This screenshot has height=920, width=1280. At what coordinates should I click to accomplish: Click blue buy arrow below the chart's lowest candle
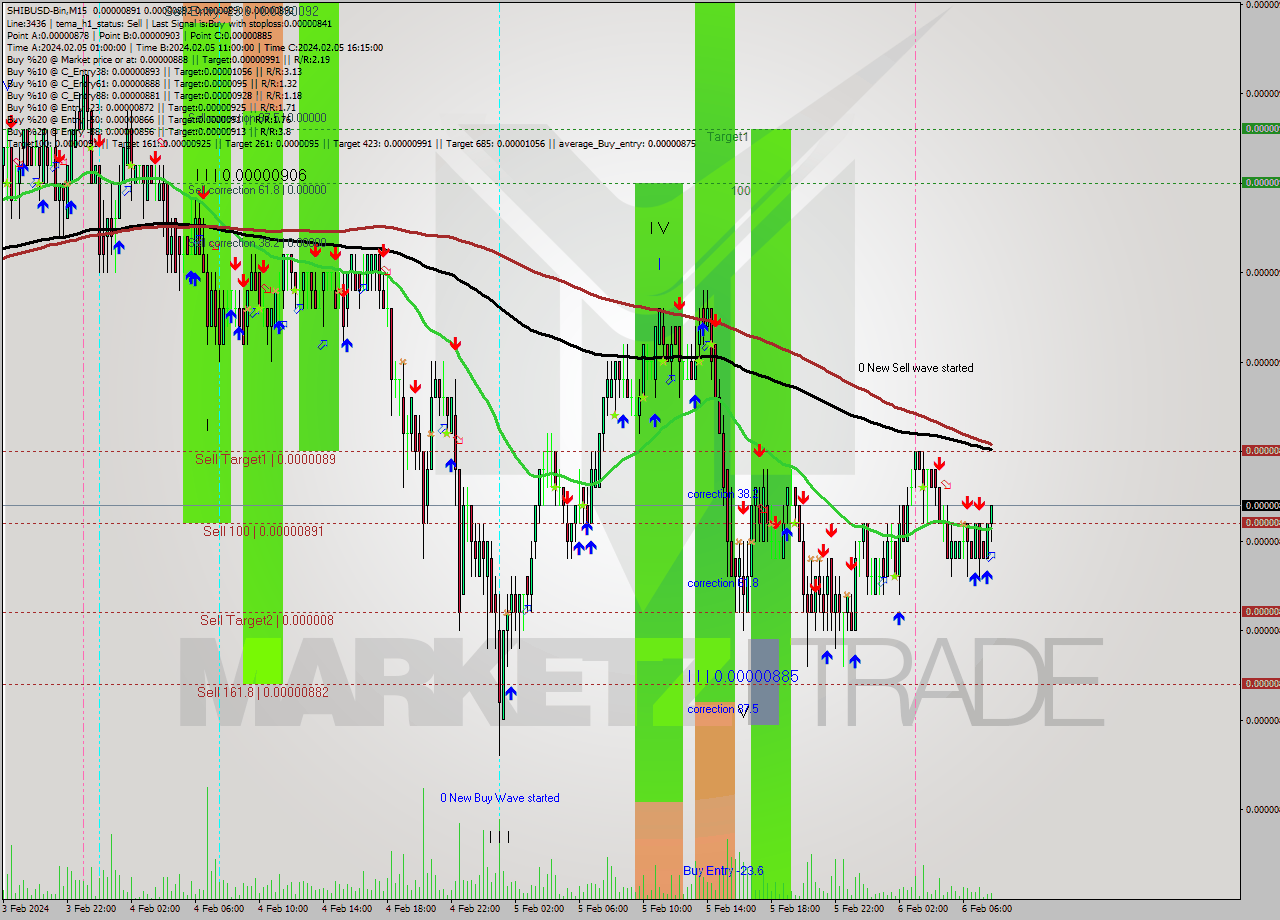tap(511, 692)
